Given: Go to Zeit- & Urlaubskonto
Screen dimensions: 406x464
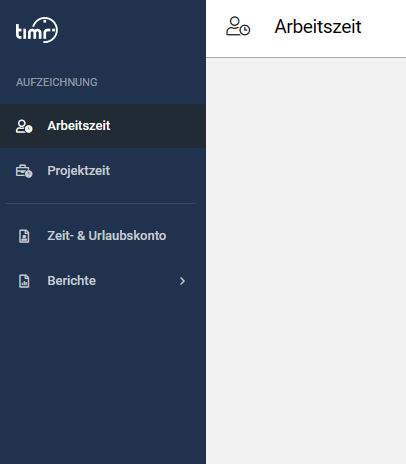Looking at the screenshot, I should (x=103, y=236).
